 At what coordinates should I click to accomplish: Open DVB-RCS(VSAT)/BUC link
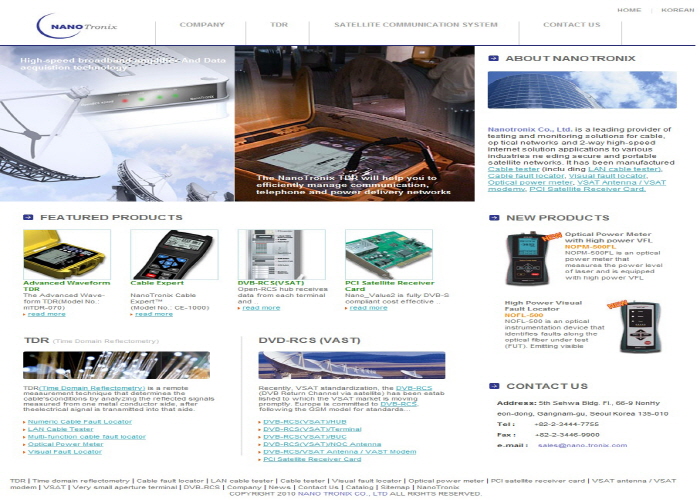[x=305, y=437]
